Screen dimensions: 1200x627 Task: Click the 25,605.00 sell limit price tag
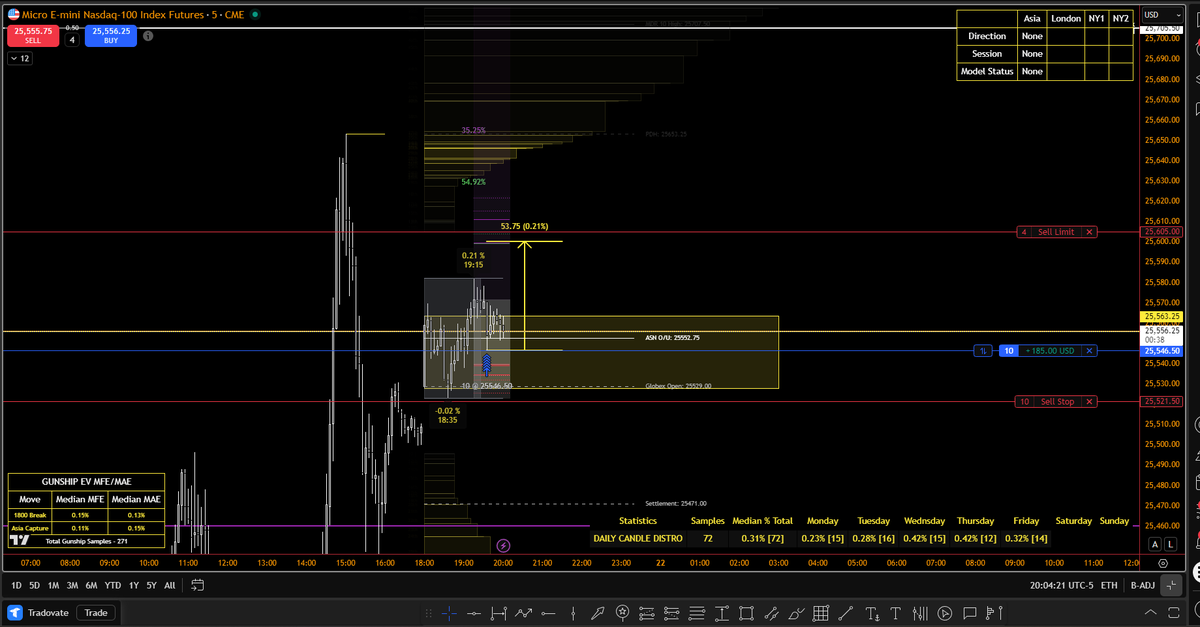[x=1162, y=232]
